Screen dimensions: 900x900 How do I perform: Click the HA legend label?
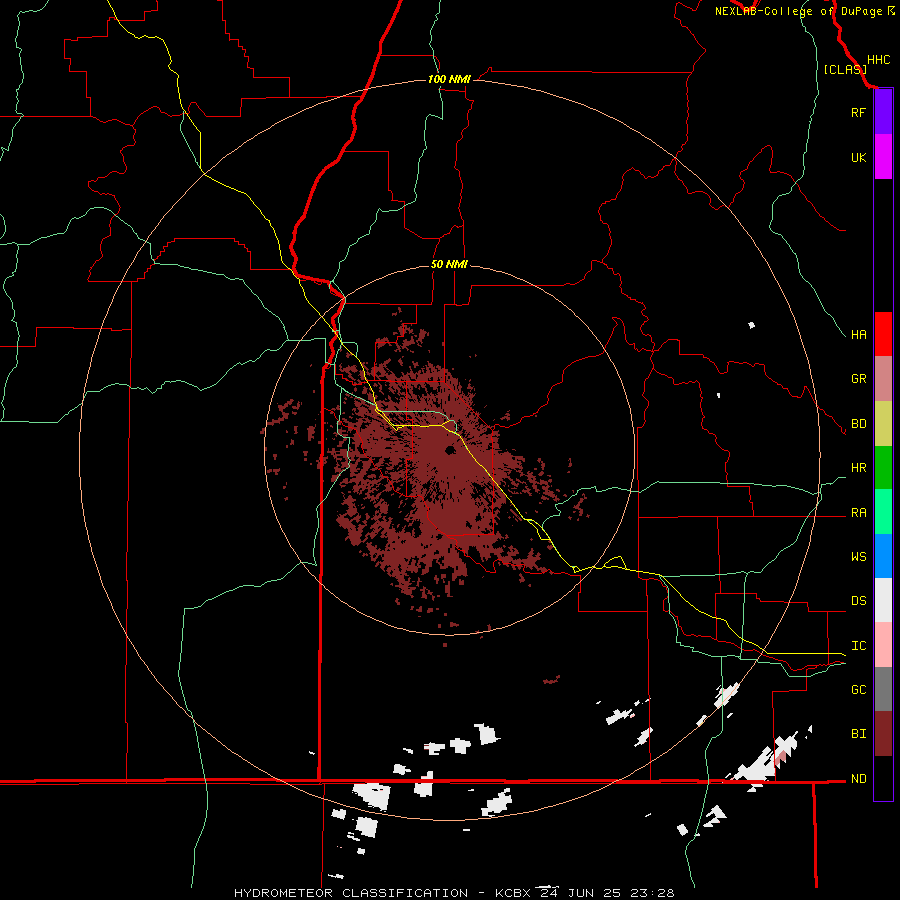pyautogui.click(x=858, y=335)
